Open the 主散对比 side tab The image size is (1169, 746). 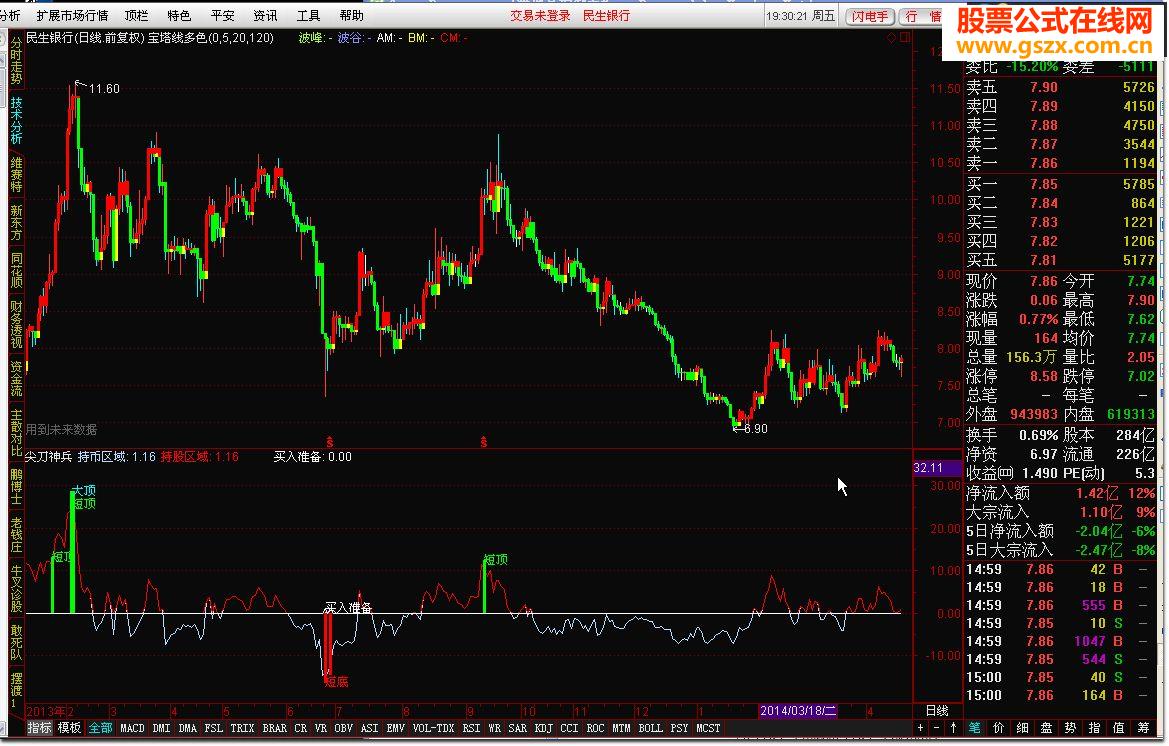click(16, 432)
